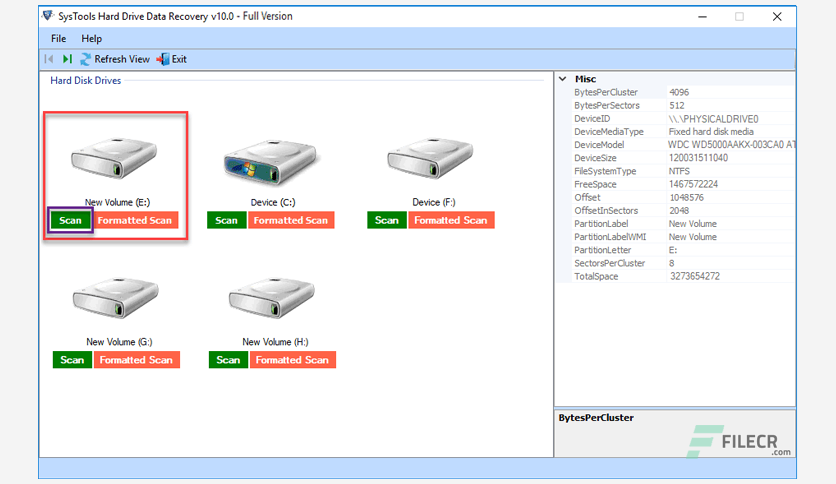The width and height of the screenshot is (836, 484).
Task: Scan the New Volume (G:) drive
Action: pos(72,360)
